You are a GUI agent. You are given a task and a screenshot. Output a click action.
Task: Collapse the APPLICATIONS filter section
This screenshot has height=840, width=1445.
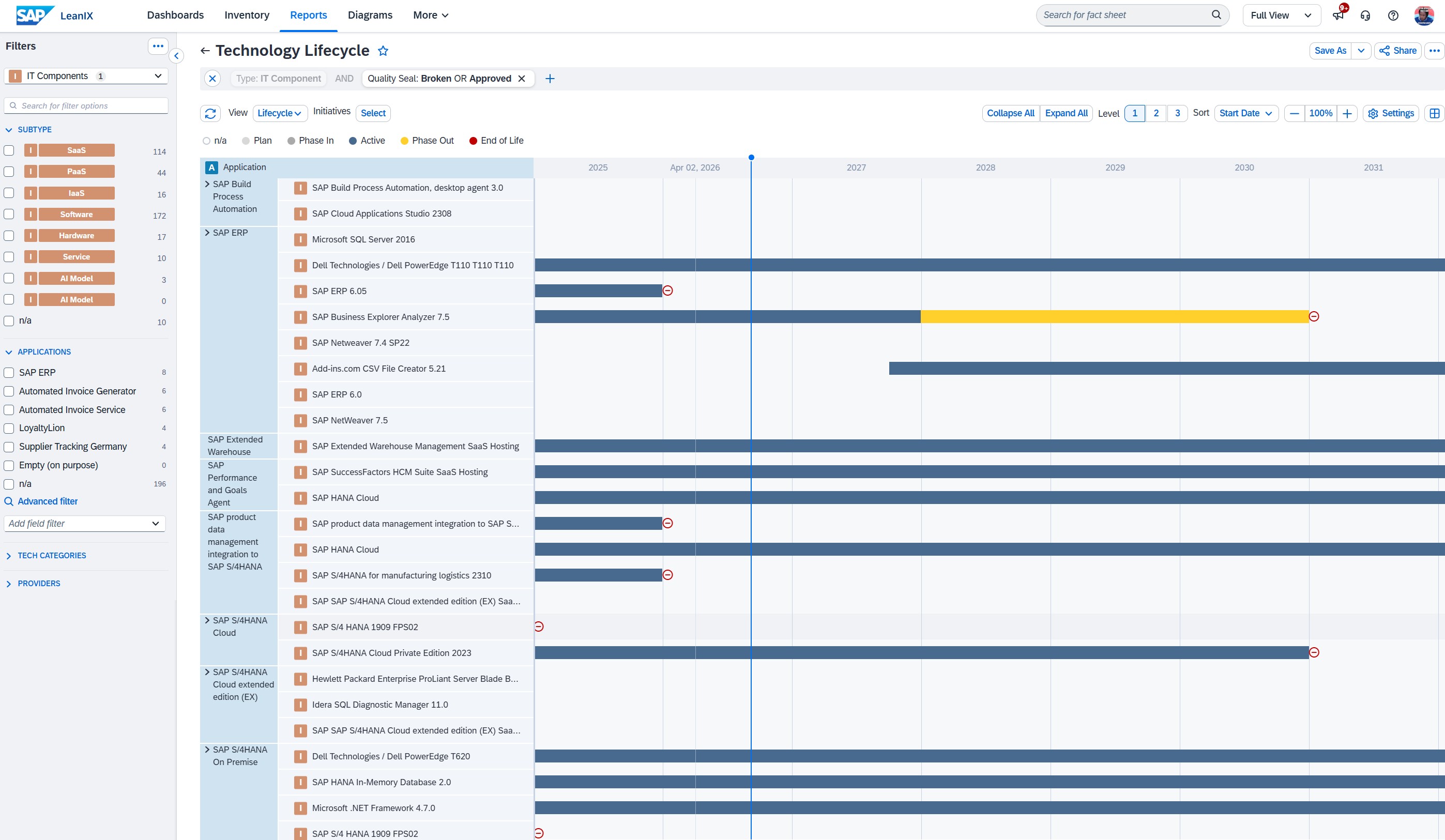click(9, 352)
